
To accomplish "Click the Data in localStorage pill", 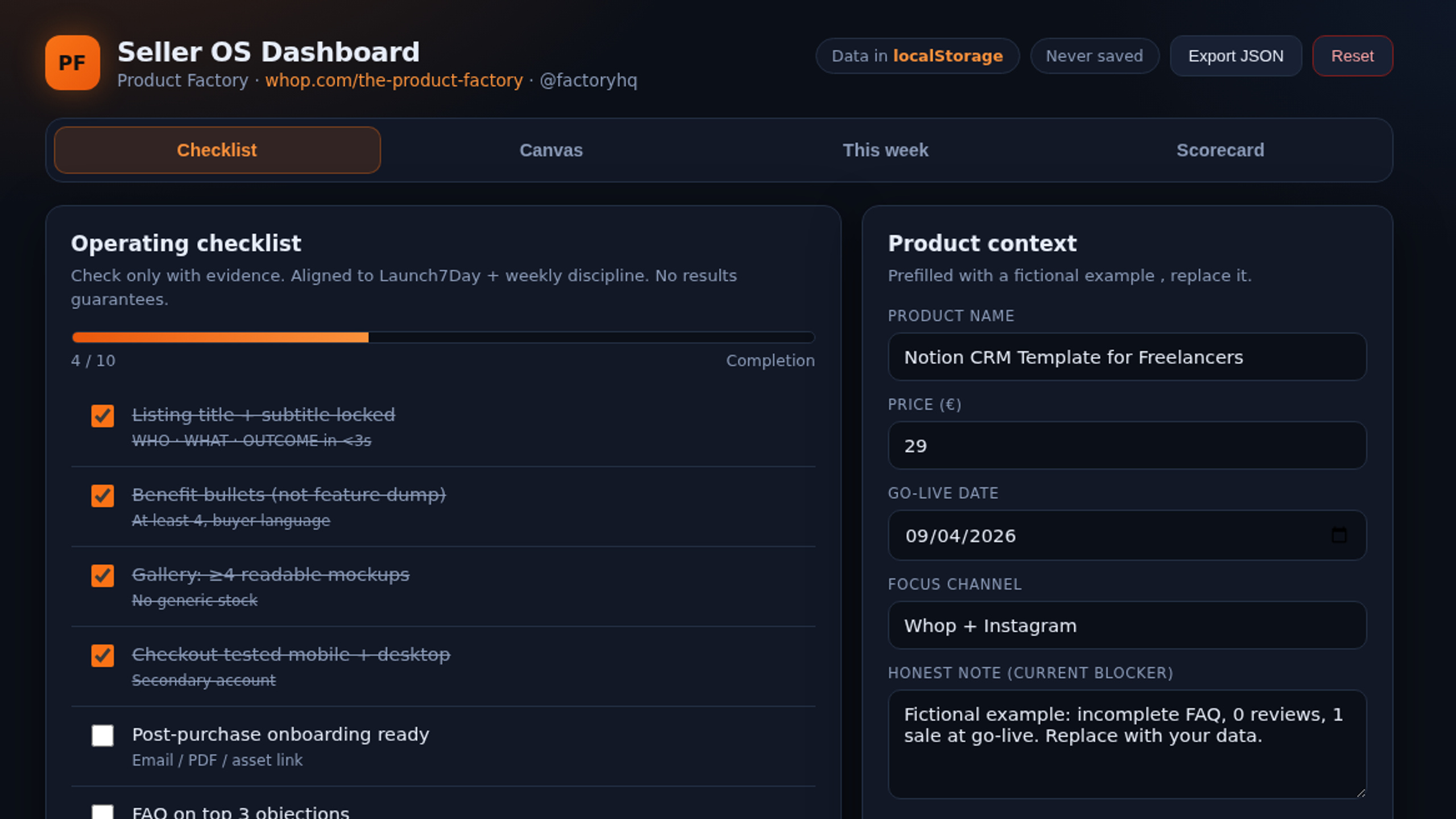I will pos(917,56).
